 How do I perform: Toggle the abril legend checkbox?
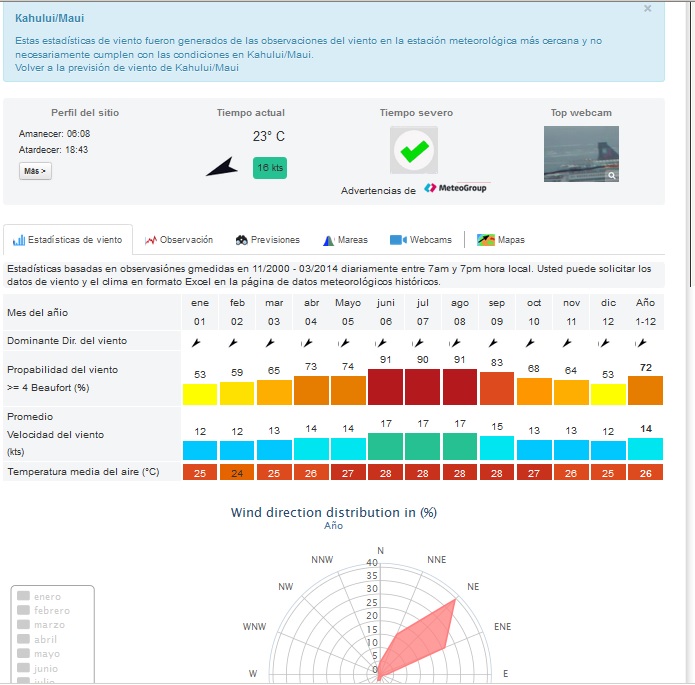point(23,639)
